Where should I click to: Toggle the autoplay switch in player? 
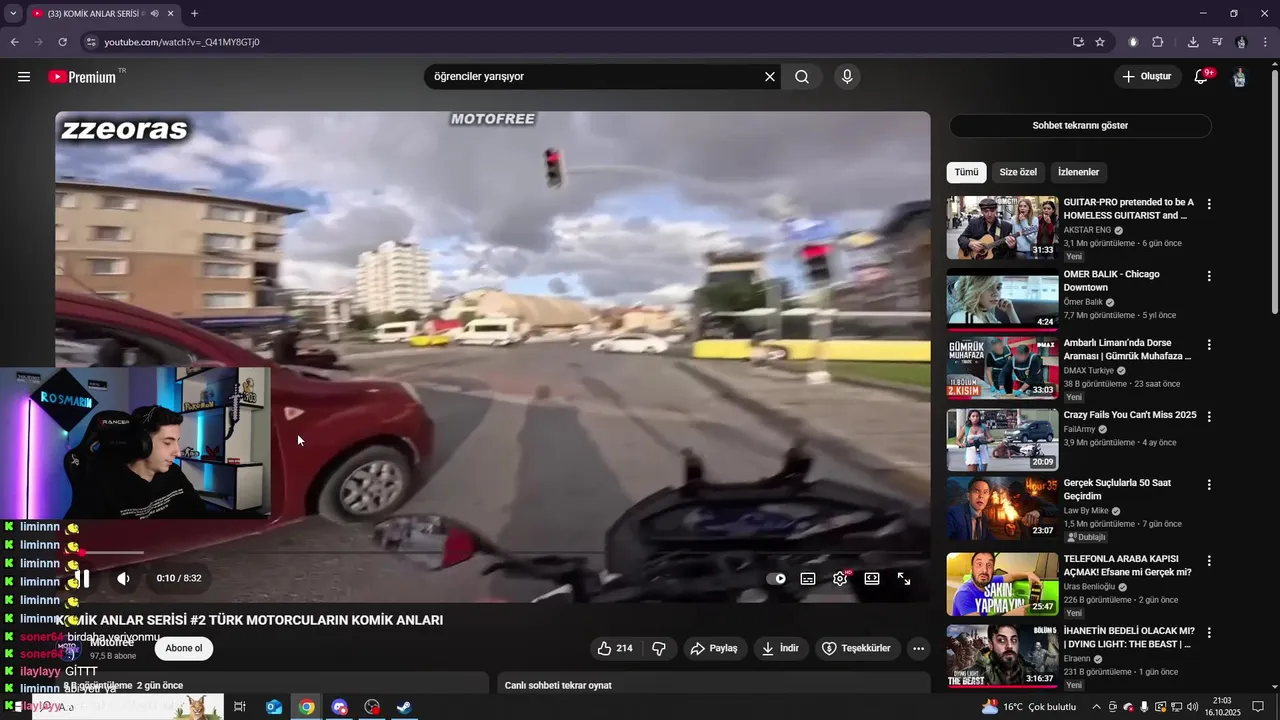tap(776, 578)
